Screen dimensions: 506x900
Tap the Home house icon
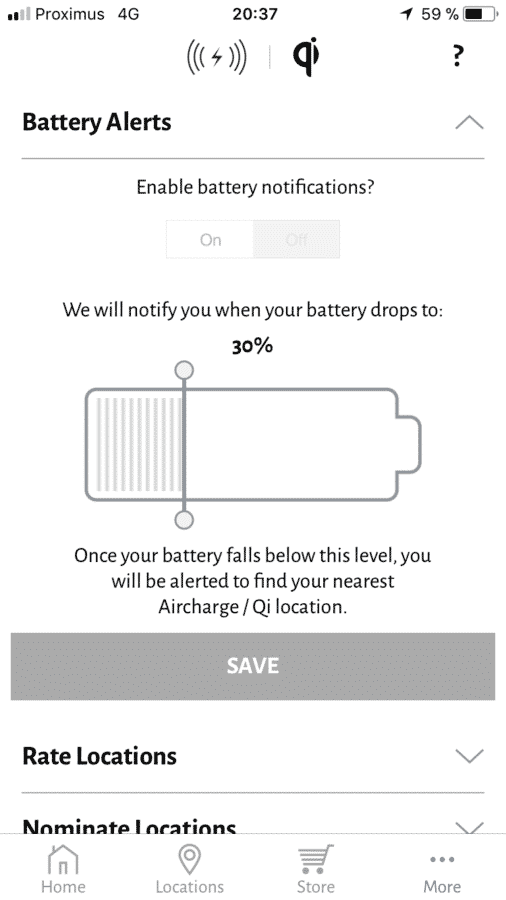(x=63, y=860)
